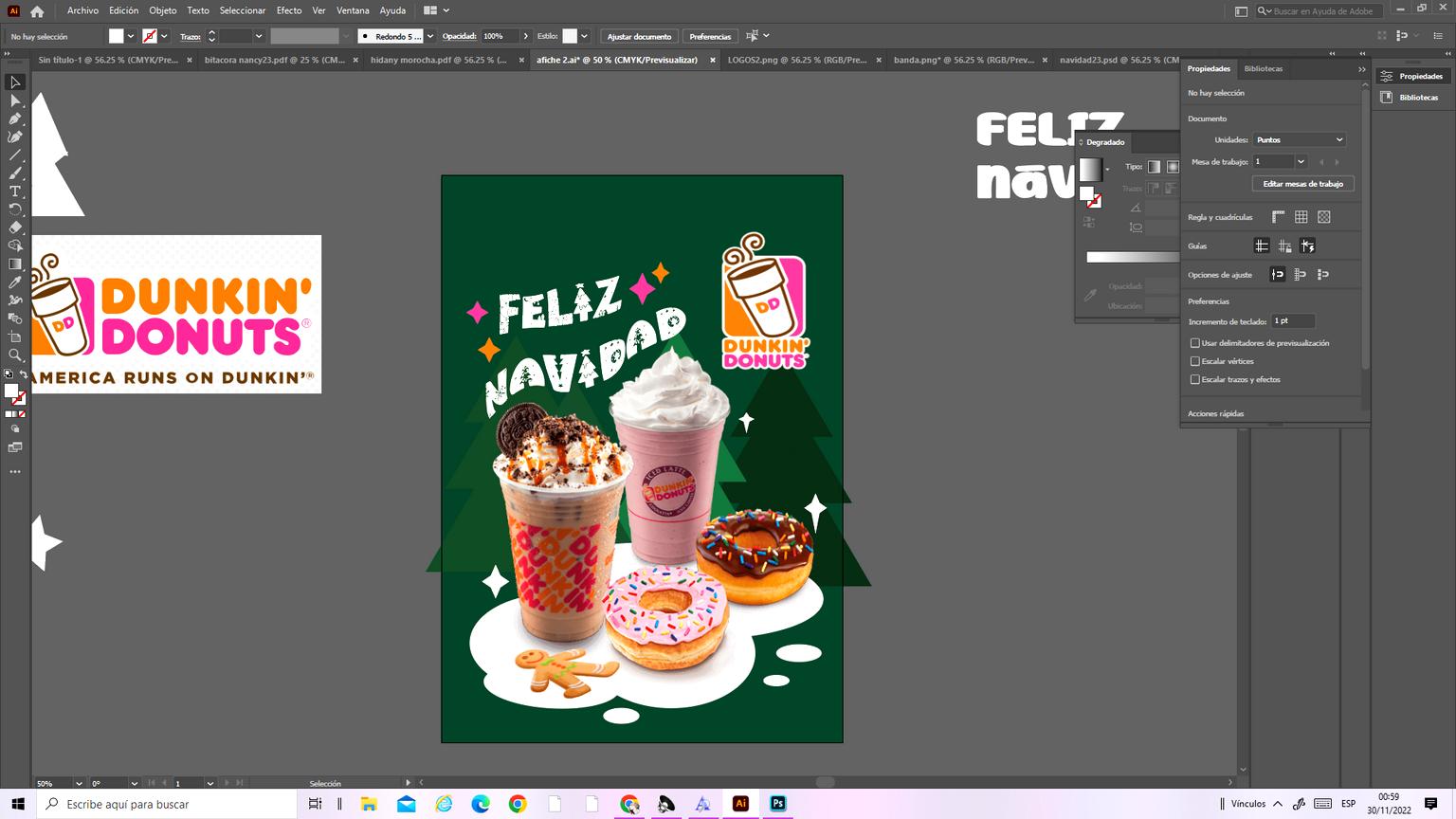Open the stroke color dropdown in control bar
The width and height of the screenshot is (1456, 819).
[164, 36]
